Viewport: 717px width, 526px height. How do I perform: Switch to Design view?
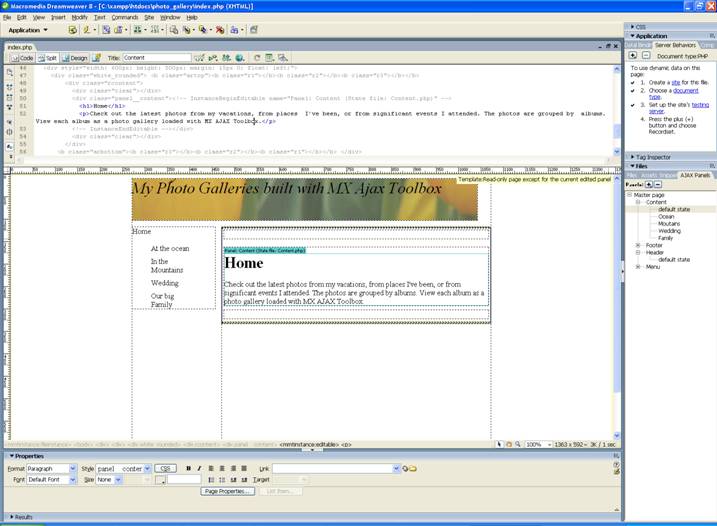[x=76, y=58]
